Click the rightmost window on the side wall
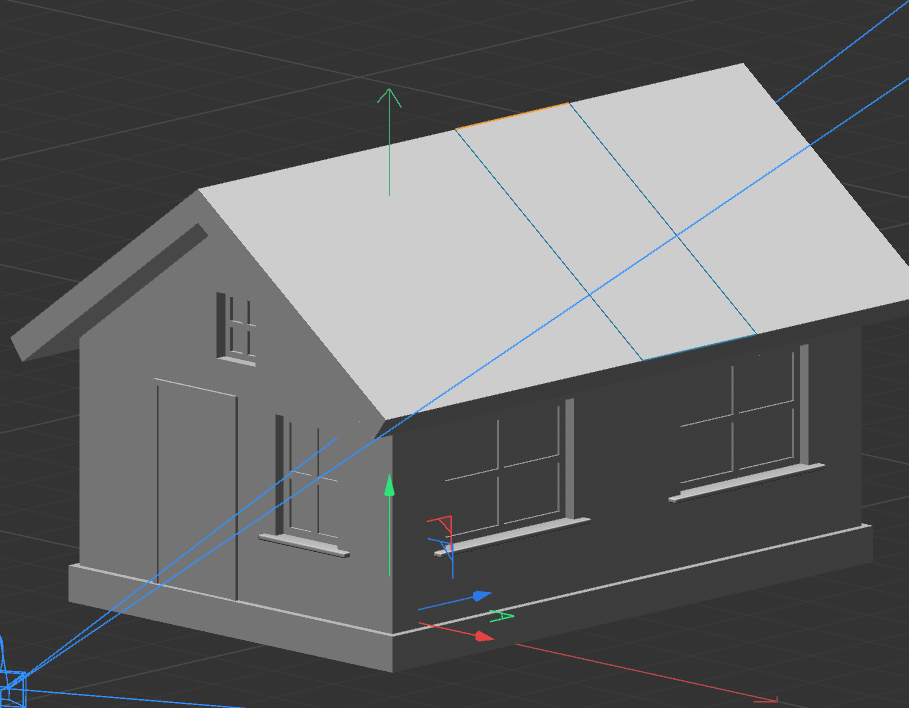 coord(740,415)
